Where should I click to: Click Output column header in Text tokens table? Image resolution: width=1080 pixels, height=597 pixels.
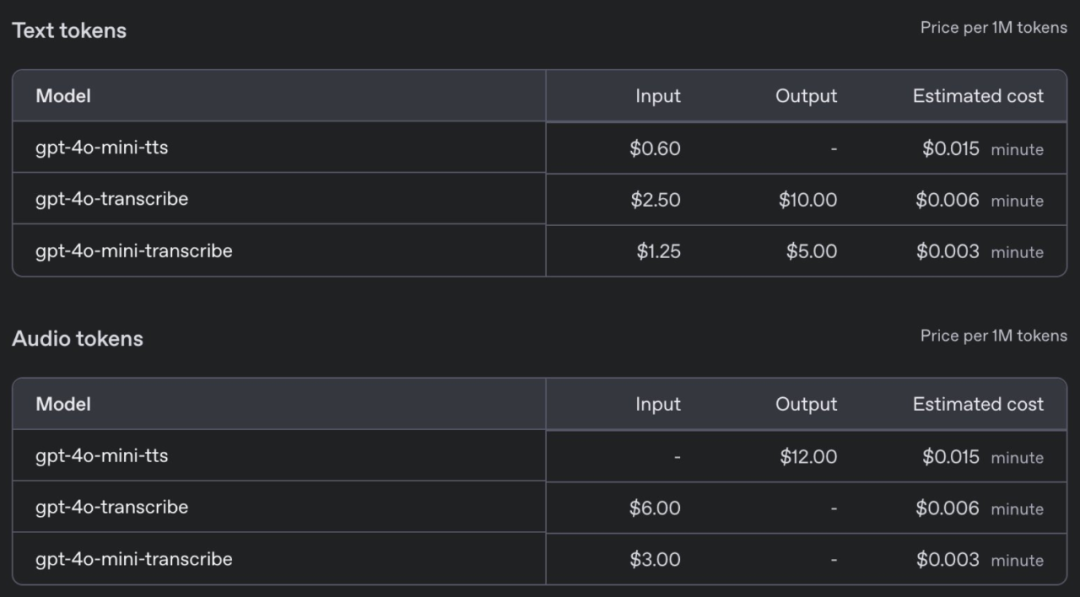[x=806, y=96]
